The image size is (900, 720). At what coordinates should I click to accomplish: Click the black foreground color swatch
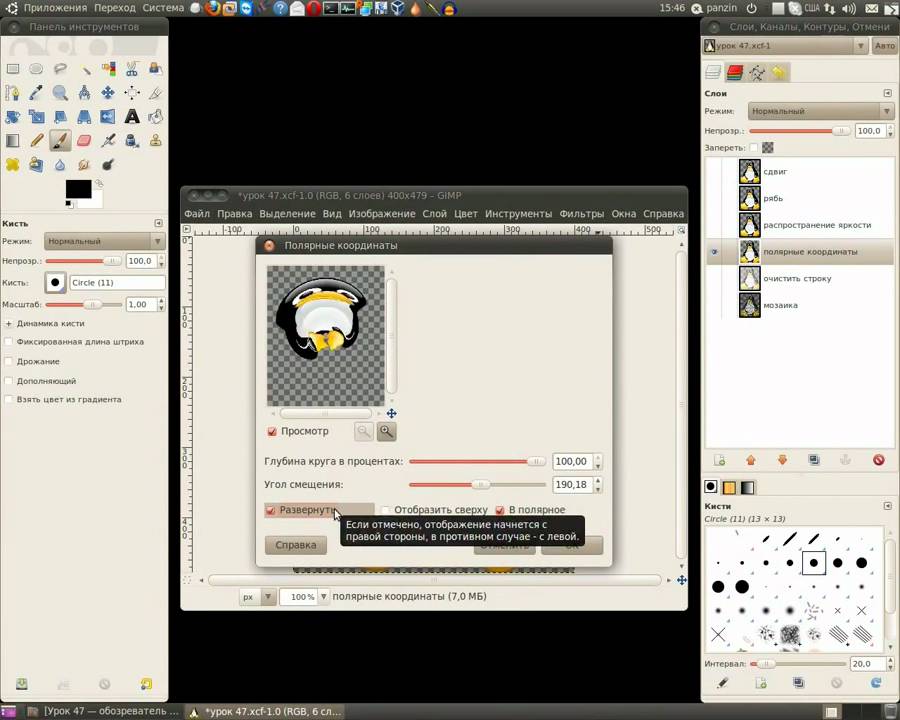78,189
